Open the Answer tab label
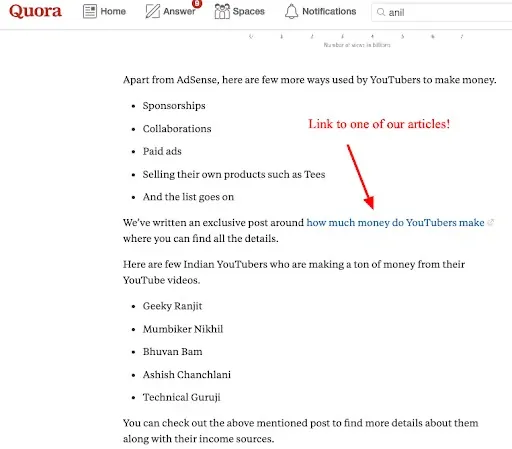Viewport: 512px width, 449px height. 179,11
